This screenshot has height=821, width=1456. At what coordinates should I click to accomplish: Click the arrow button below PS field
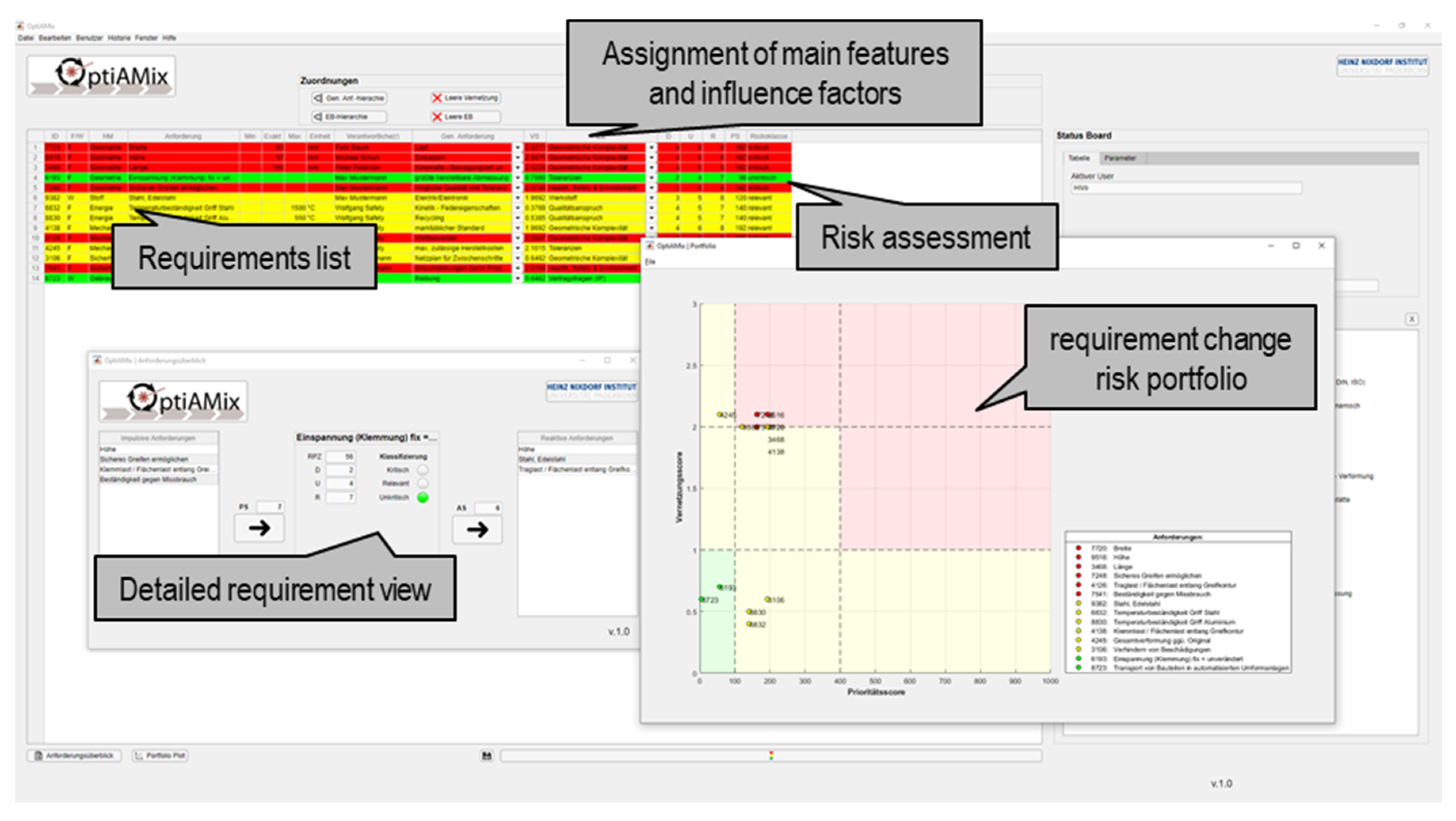coord(260,528)
